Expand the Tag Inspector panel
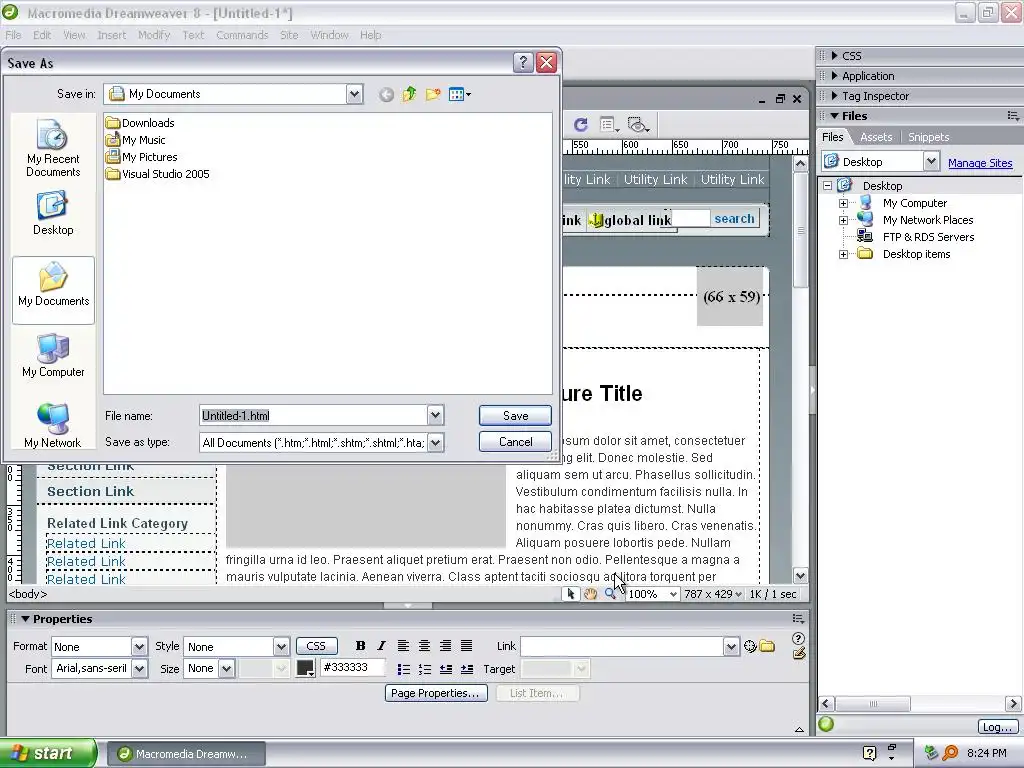This screenshot has height=768, width=1024. pos(835,96)
